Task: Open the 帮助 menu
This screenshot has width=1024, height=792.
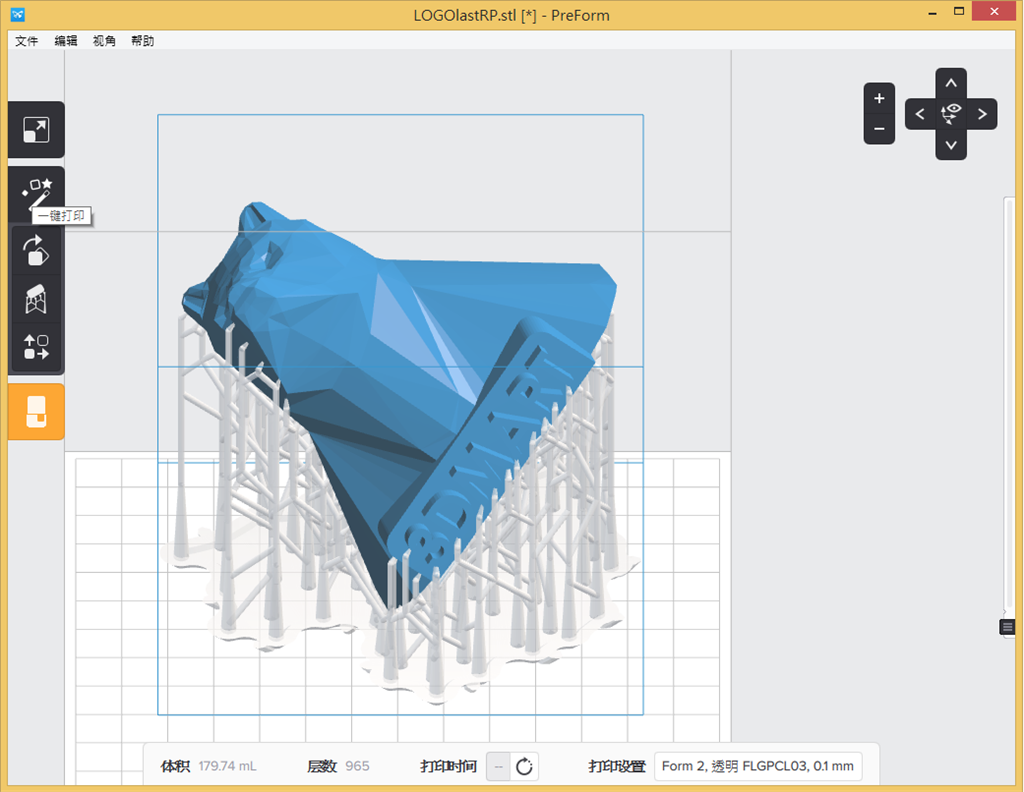Action: 141,41
